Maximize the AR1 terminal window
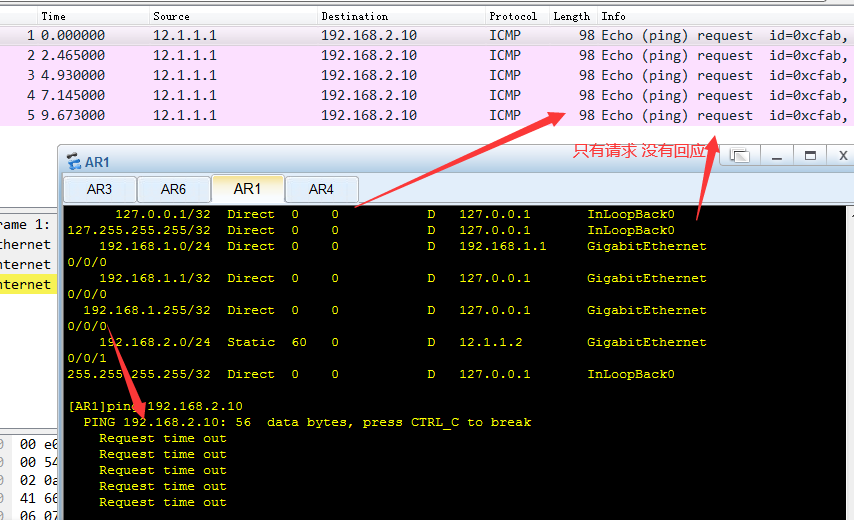The width and height of the screenshot is (854, 520). click(x=810, y=156)
